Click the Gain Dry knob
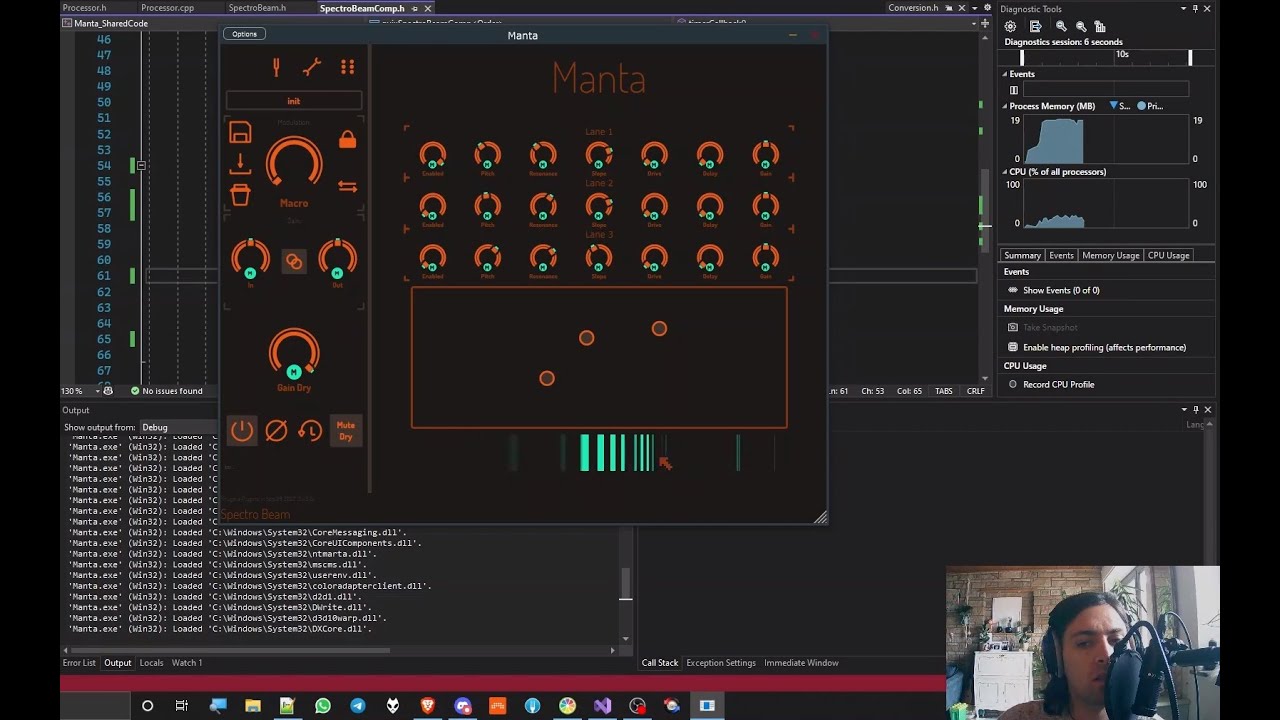Image resolution: width=1280 pixels, height=720 pixels. tap(294, 355)
